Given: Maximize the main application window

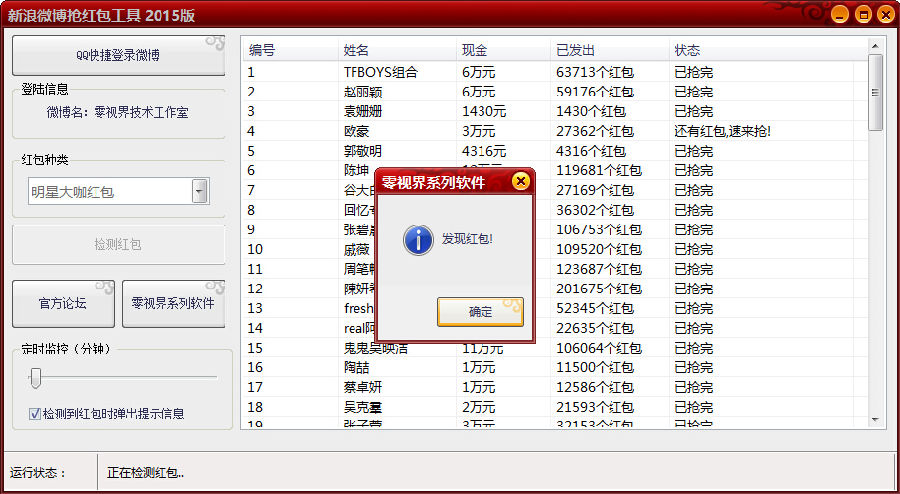Looking at the screenshot, I should pyautogui.click(x=862, y=15).
